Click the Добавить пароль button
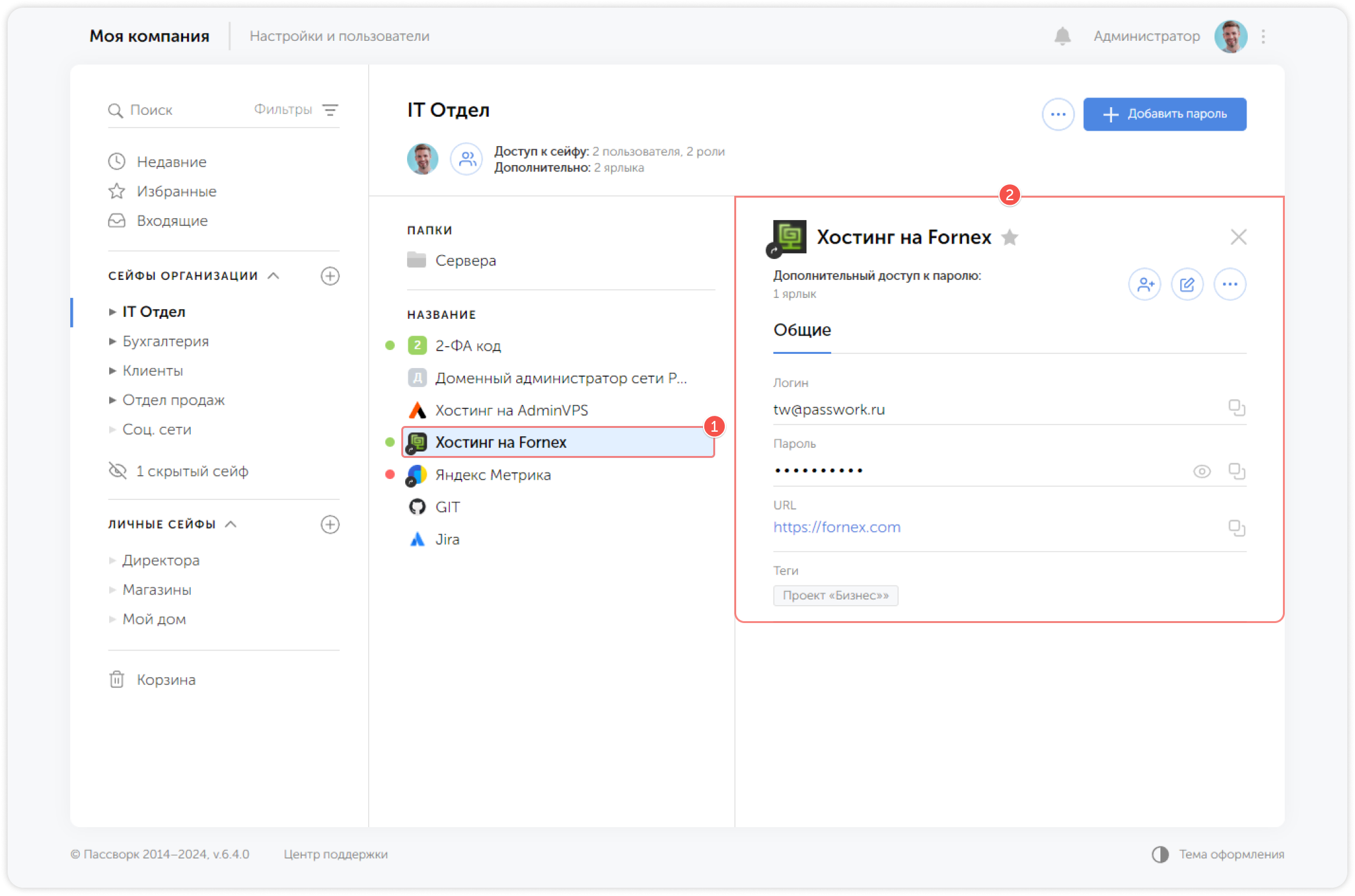 (1164, 114)
